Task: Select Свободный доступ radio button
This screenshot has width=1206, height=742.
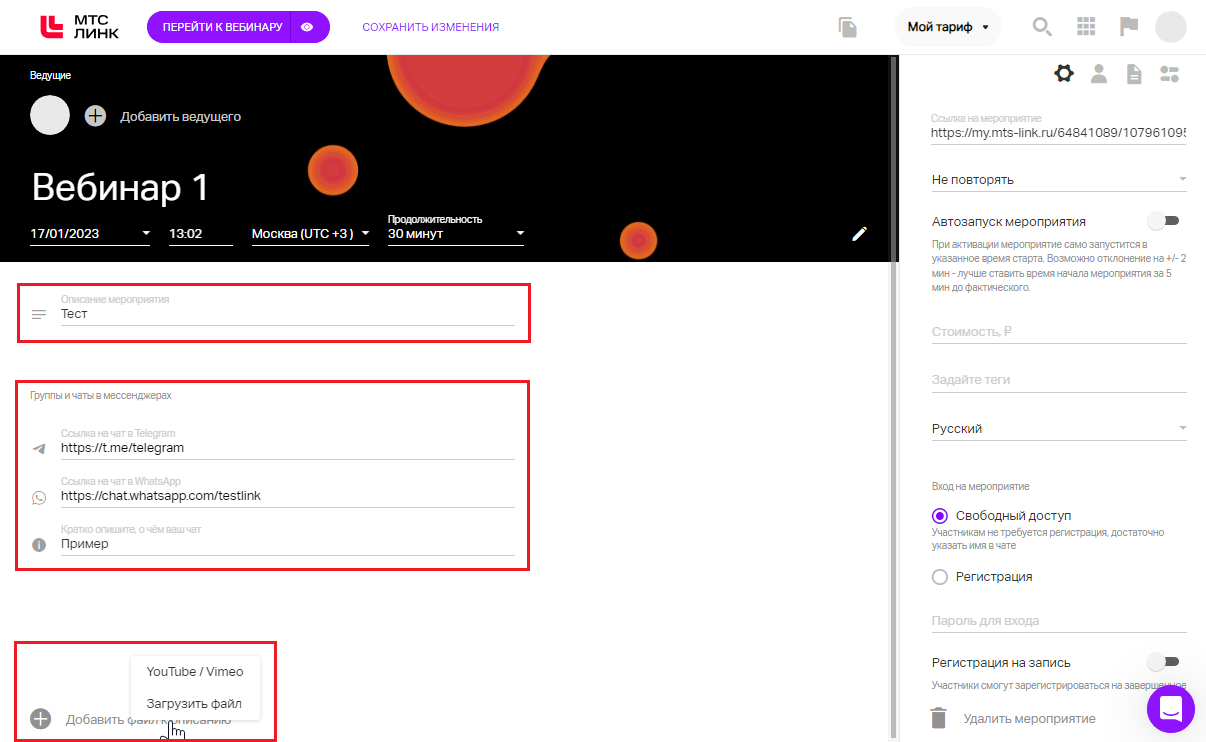Action: 939,516
